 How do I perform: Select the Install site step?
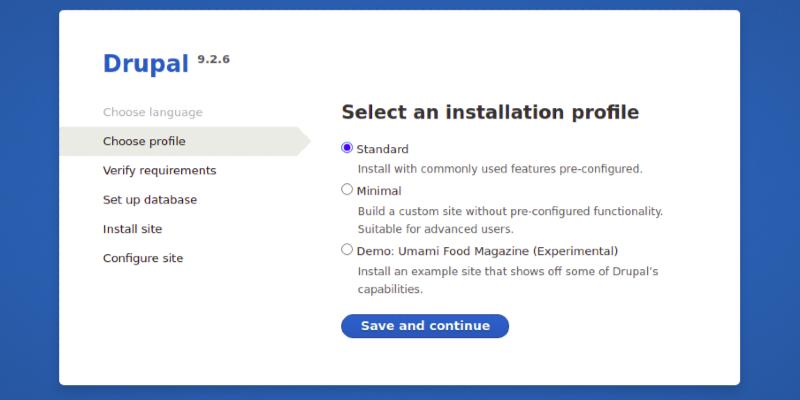(132, 229)
